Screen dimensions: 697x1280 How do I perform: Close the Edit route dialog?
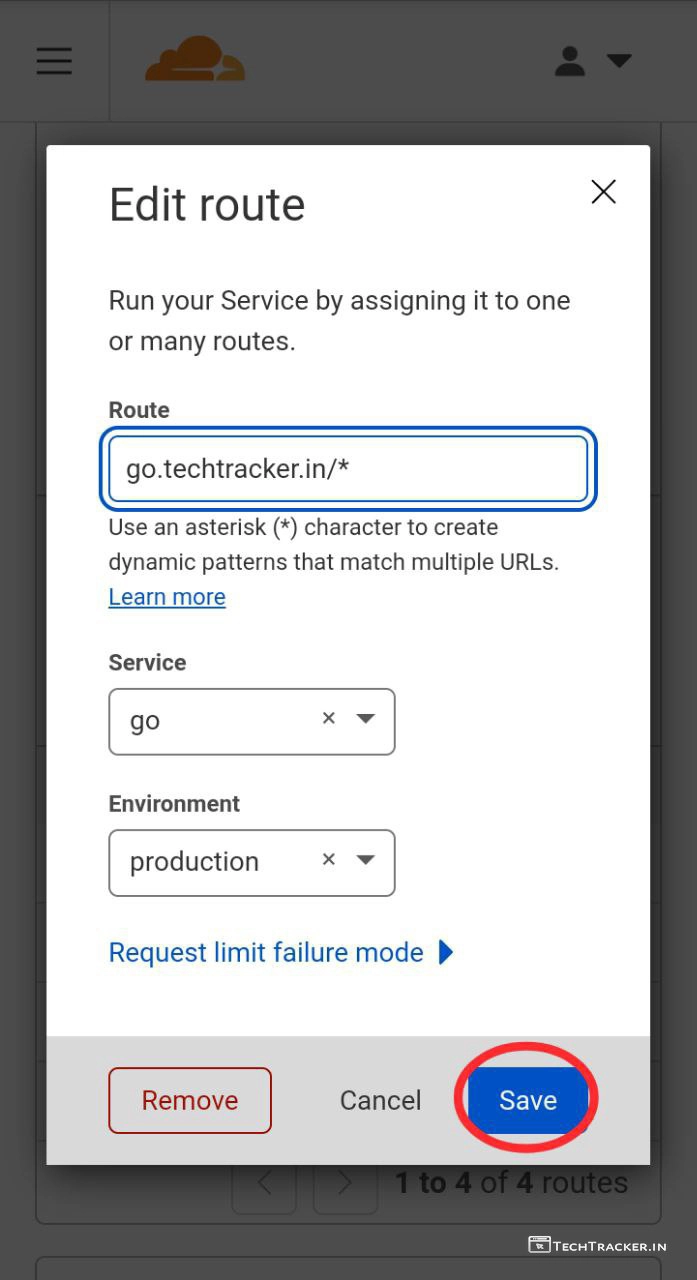603,192
